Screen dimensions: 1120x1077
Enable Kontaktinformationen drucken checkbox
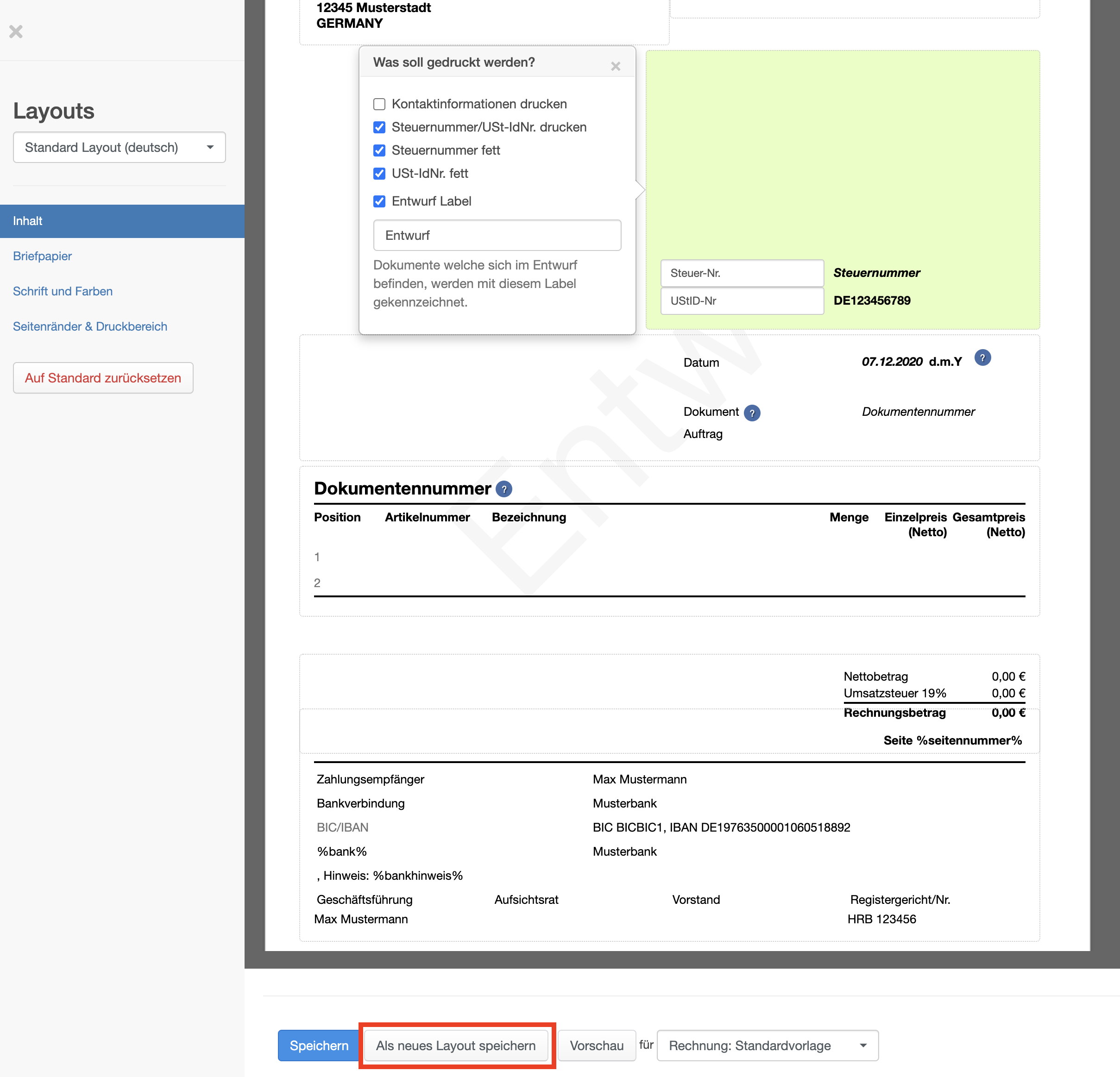(379, 104)
